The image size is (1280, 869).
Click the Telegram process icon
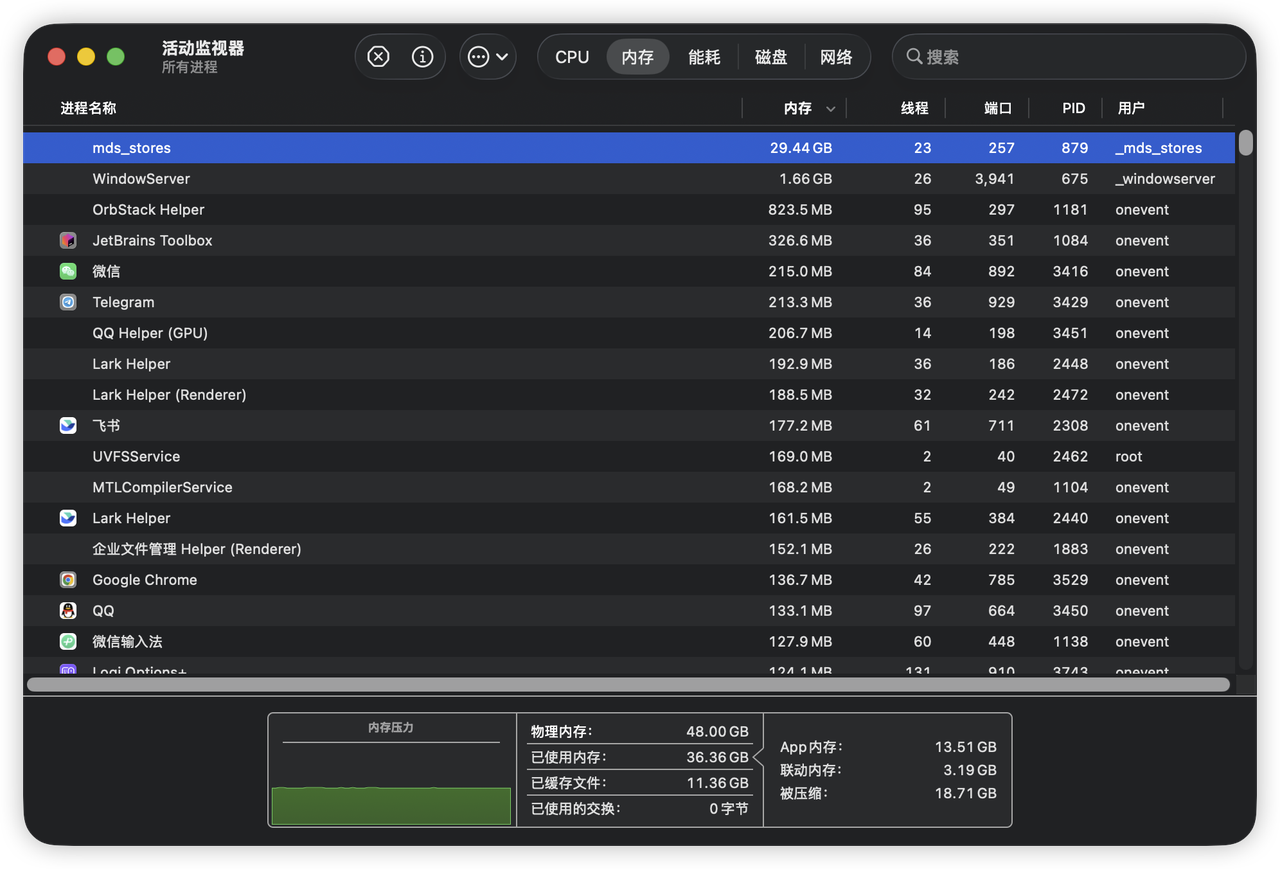point(68,302)
